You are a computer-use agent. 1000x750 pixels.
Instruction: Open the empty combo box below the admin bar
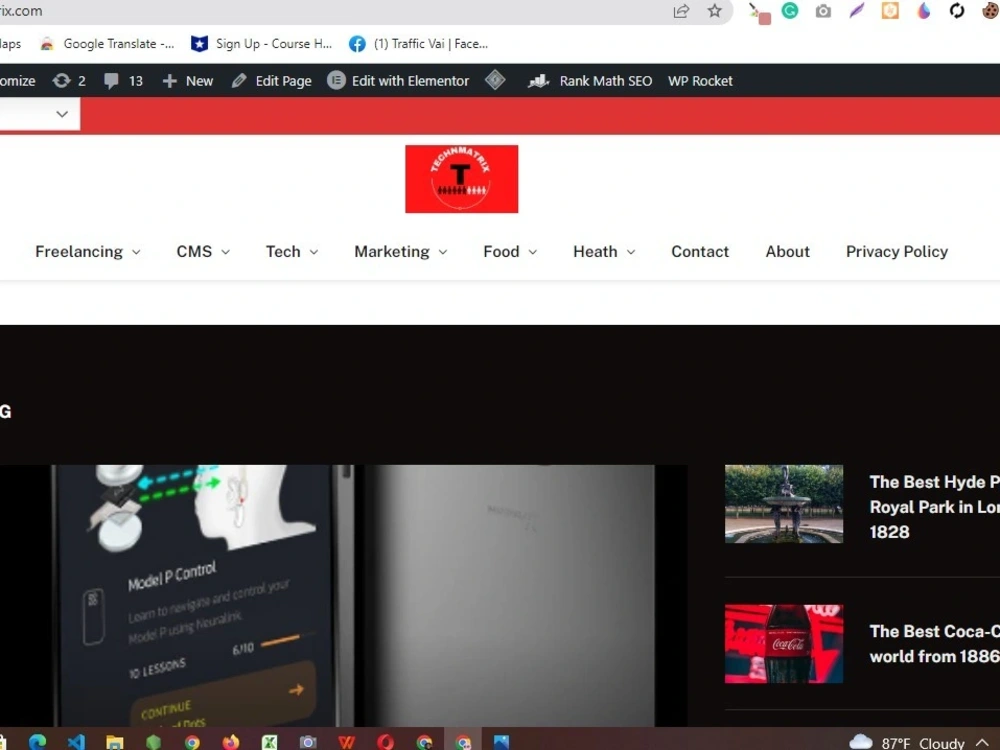40,113
